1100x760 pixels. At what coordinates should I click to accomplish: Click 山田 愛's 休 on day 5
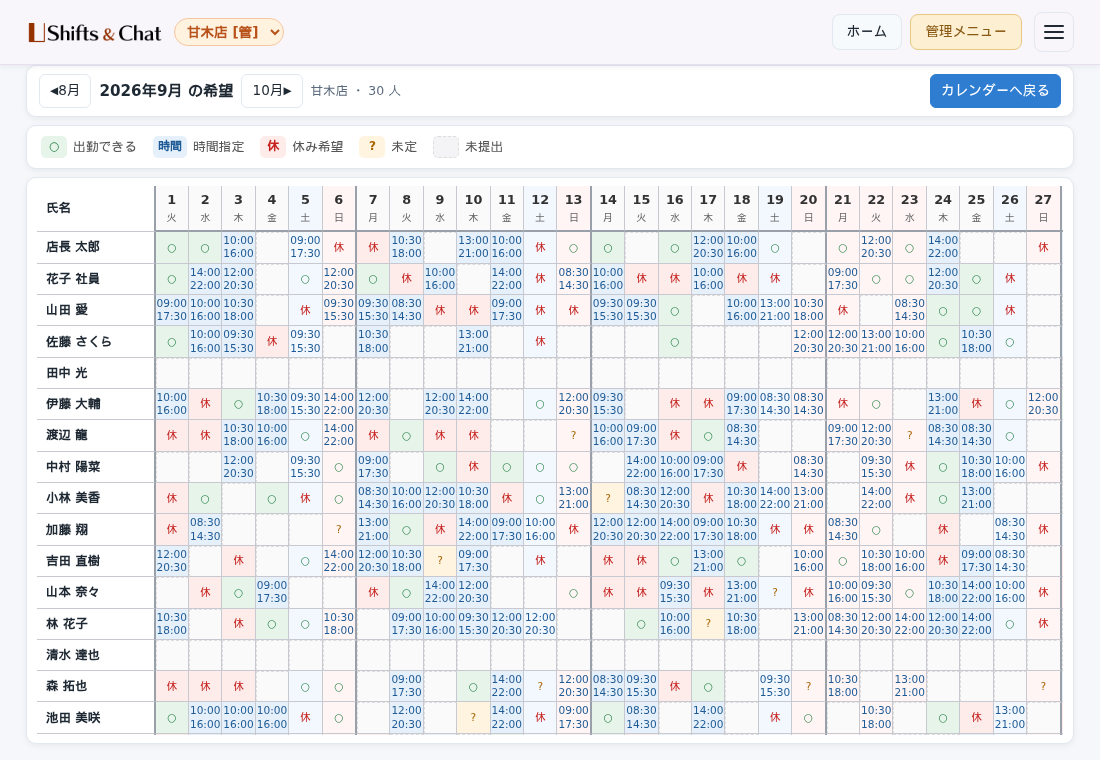(x=305, y=310)
